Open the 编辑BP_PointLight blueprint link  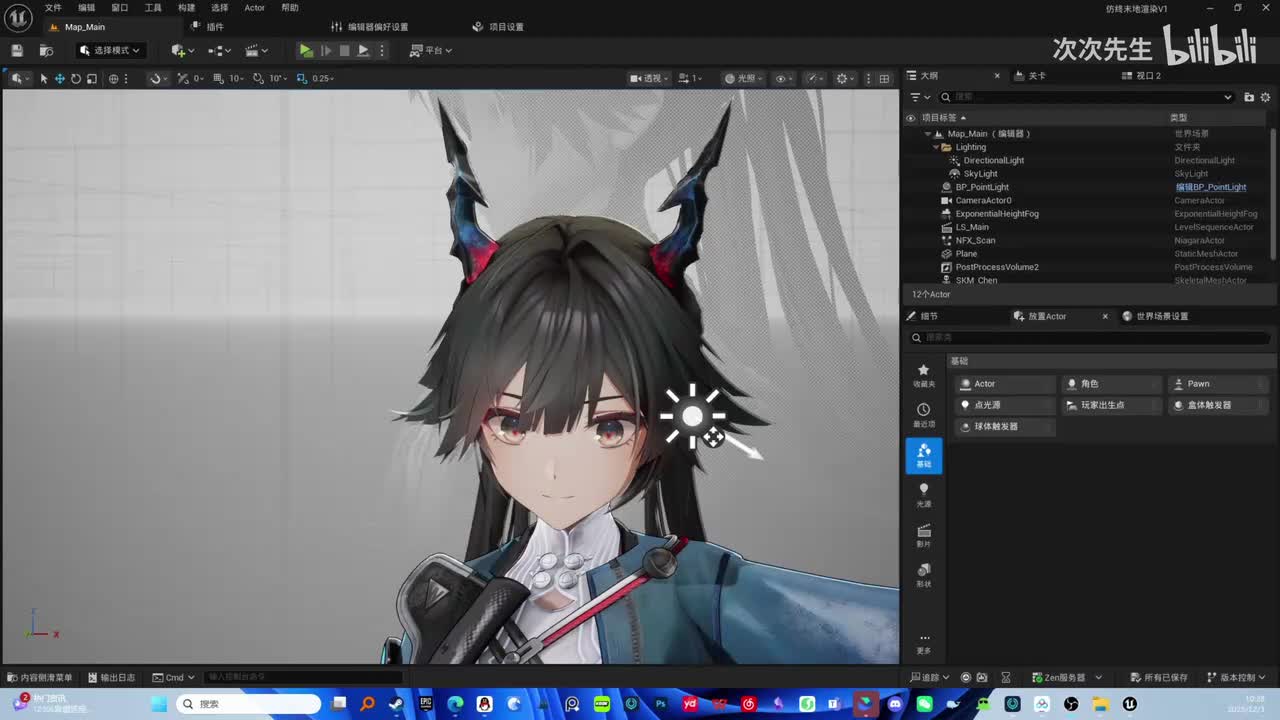coord(1210,187)
